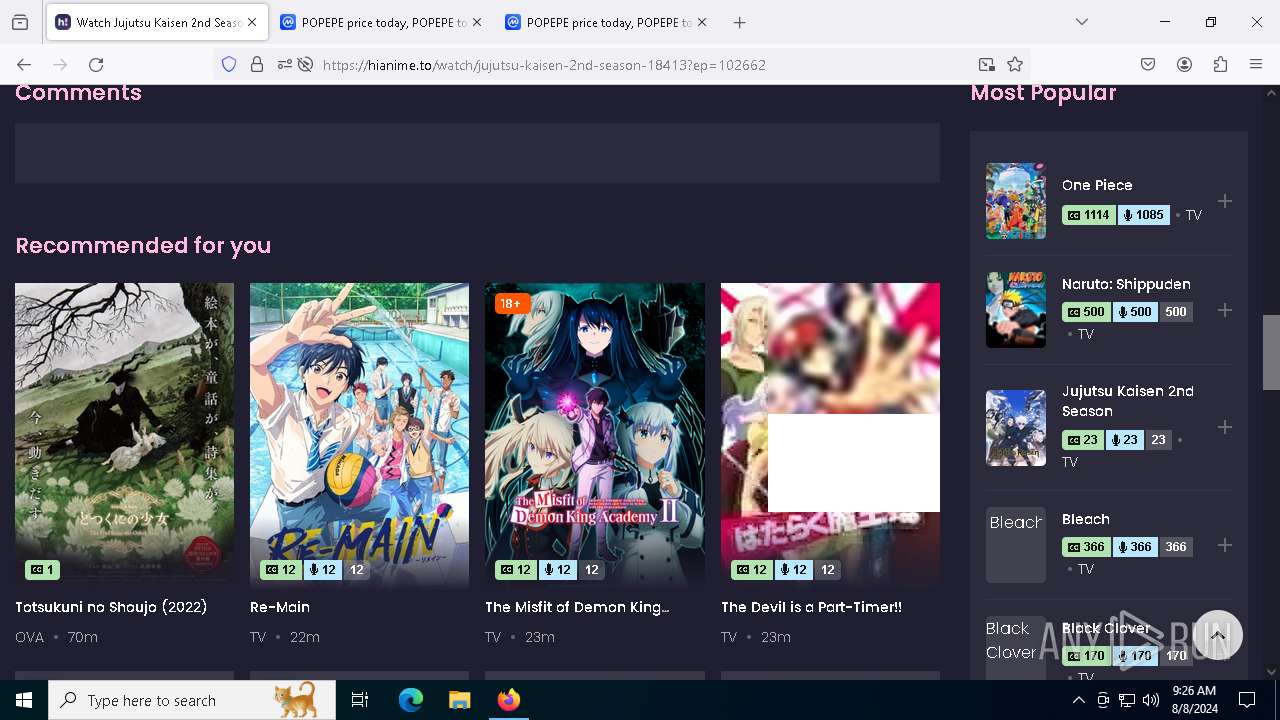Click the network tray icon
1280x720 pixels.
[1127, 700]
